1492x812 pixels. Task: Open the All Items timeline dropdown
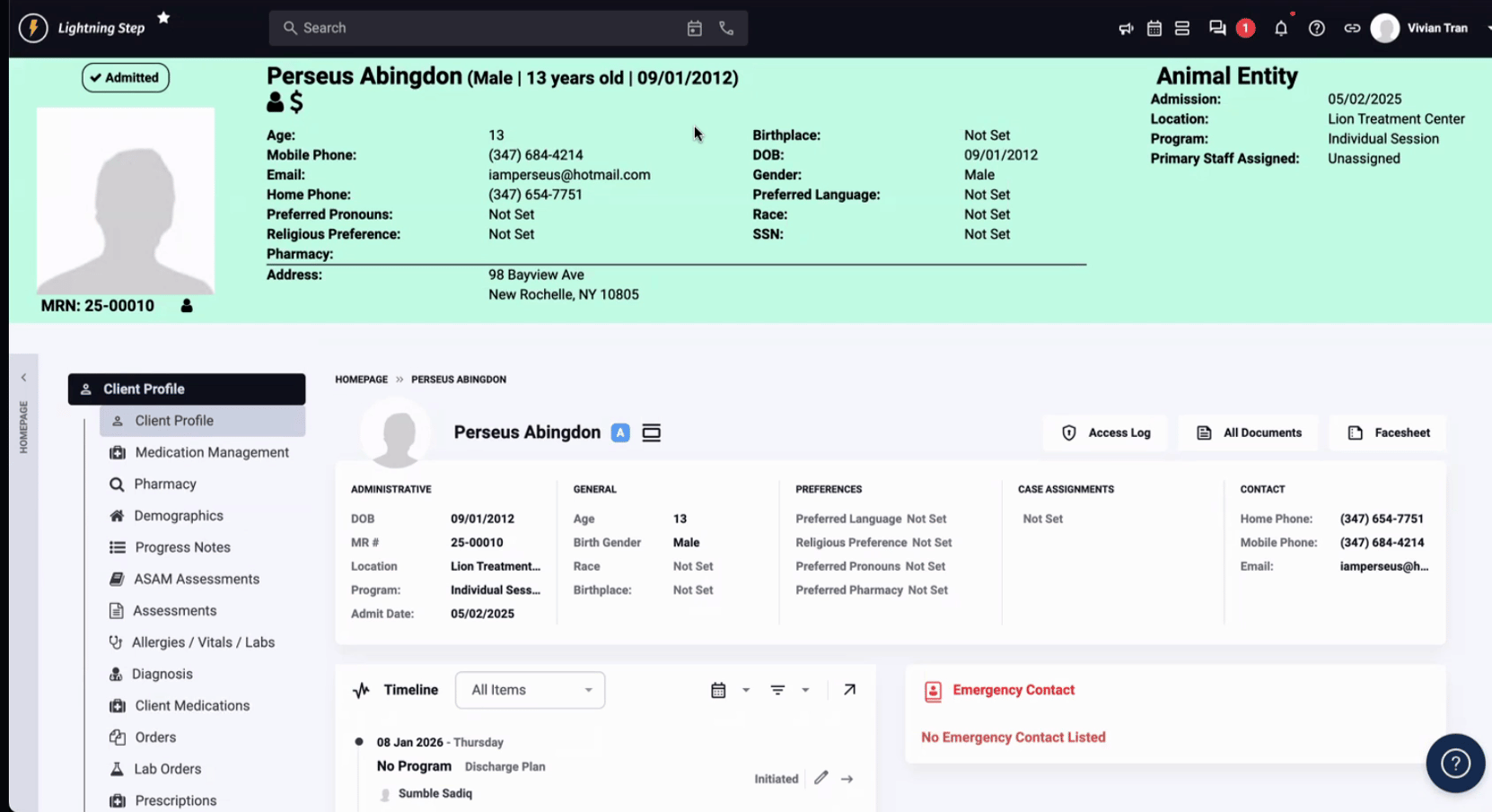[530, 690]
